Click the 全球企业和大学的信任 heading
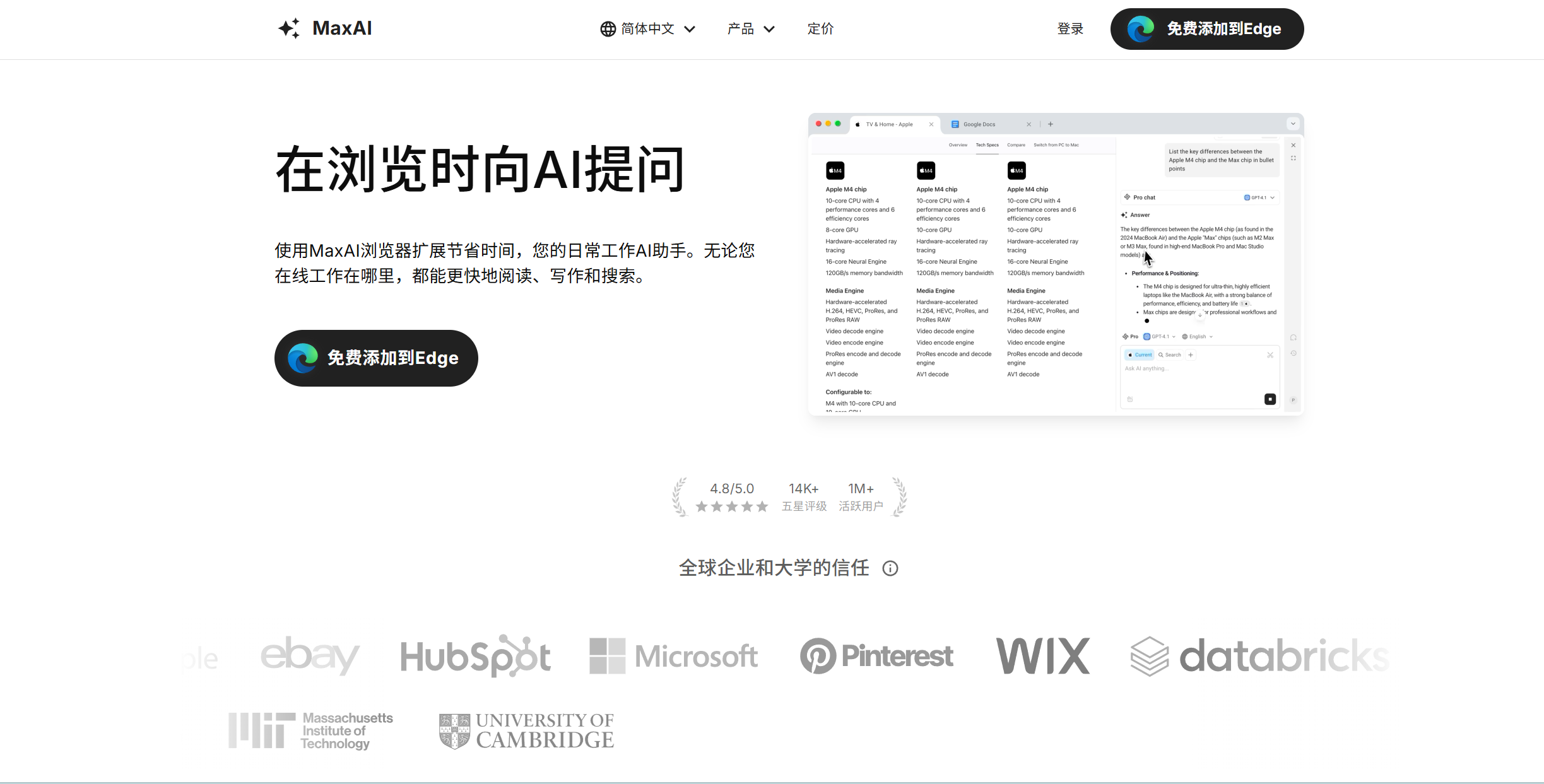 774,568
